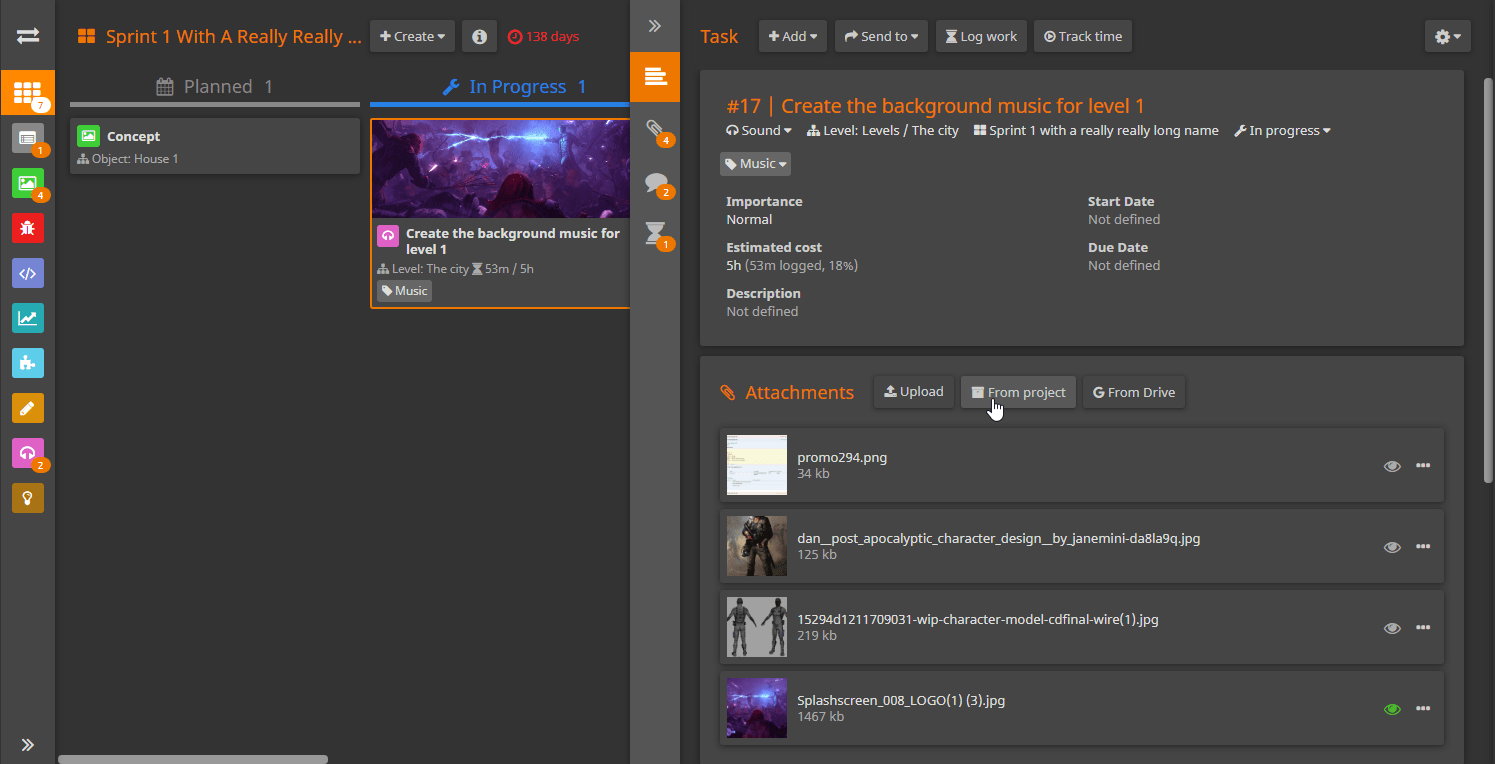Open the dan post apocalyptic character thumbnail

coord(756,546)
